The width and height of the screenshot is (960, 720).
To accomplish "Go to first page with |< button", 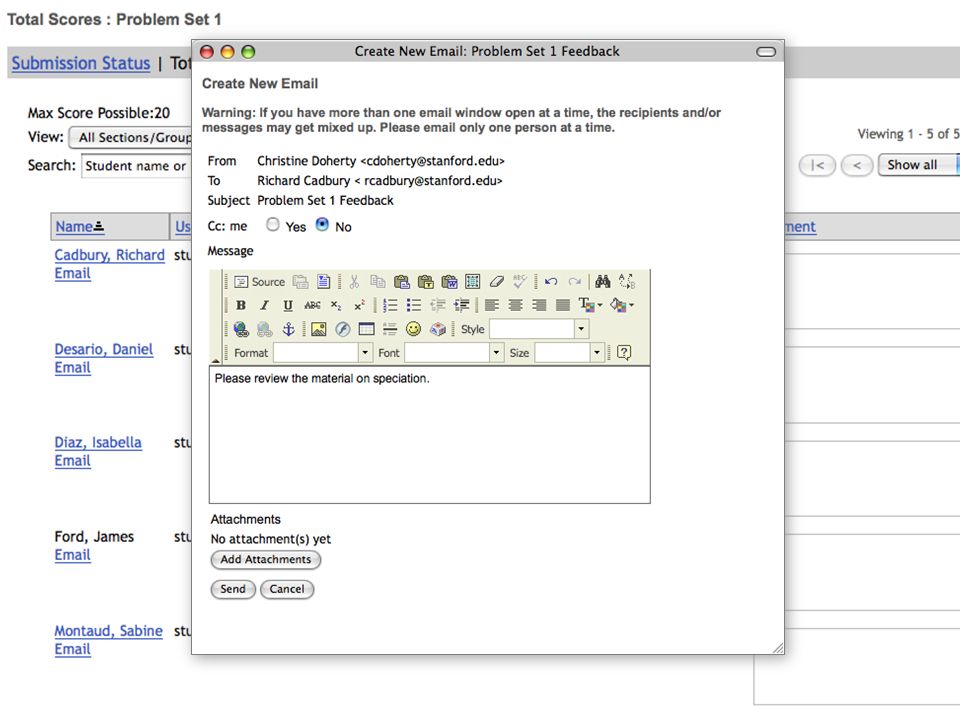I will coord(817,165).
